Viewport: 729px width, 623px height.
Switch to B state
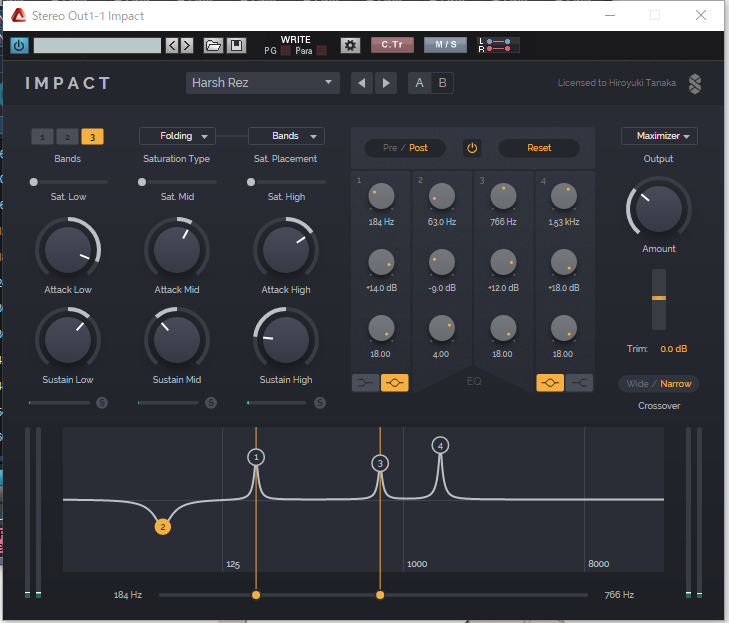[442, 83]
